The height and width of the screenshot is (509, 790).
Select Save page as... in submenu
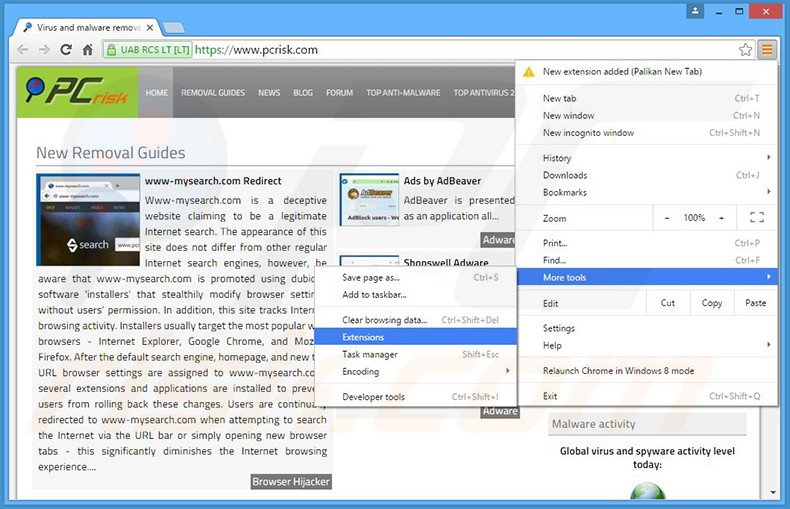click(416, 277)
